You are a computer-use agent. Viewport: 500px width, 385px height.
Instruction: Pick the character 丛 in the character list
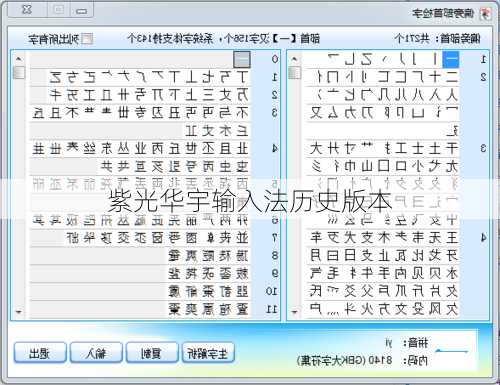(123, 148)
